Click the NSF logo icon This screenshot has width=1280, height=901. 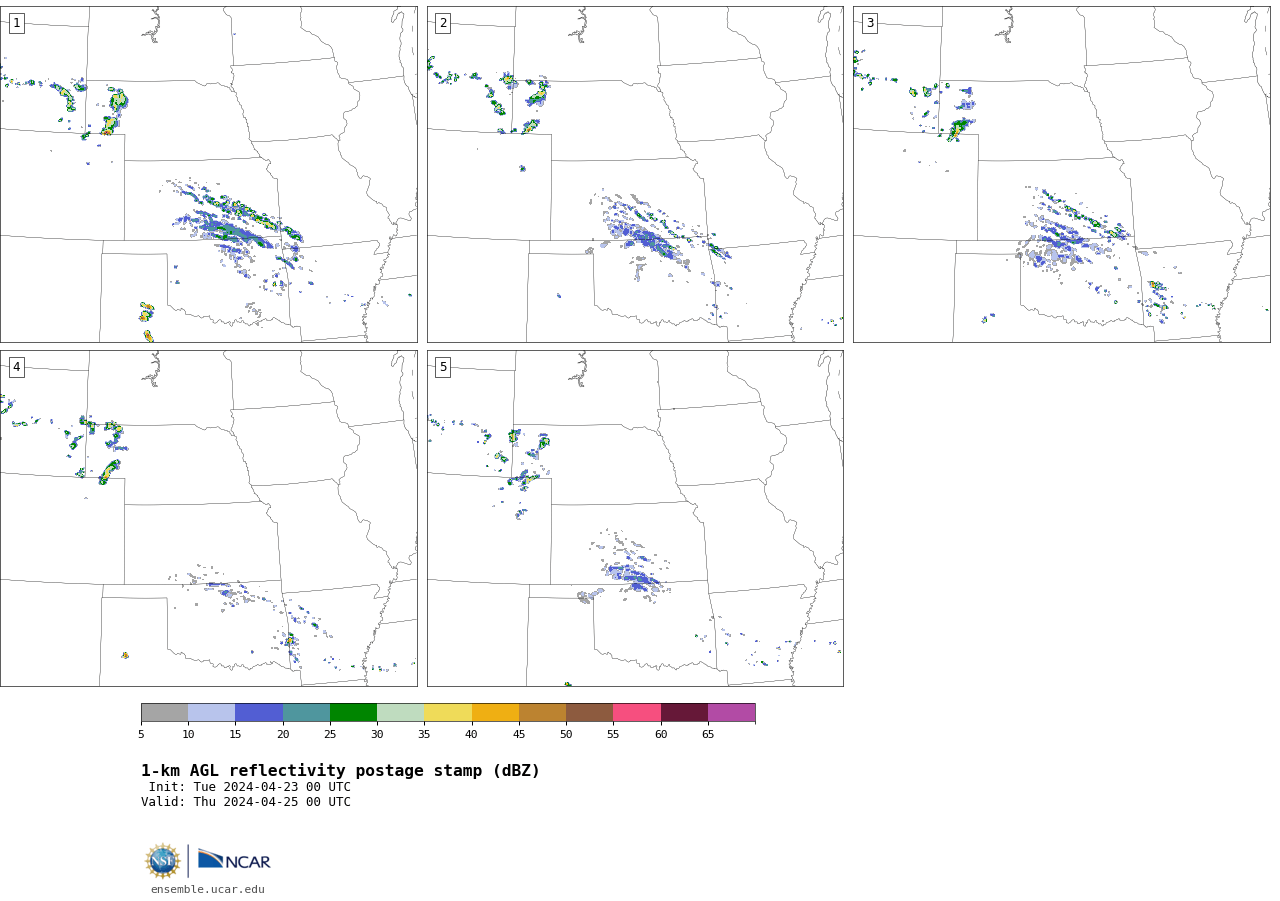click(163, 861)
